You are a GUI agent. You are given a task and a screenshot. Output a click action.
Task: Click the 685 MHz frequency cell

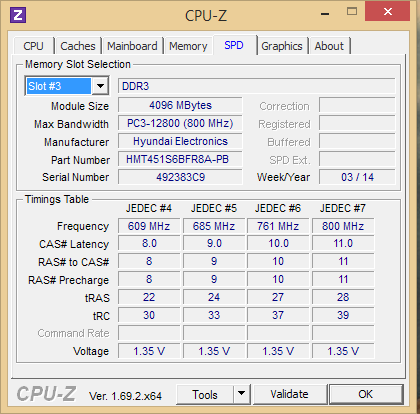click(214, 226)
